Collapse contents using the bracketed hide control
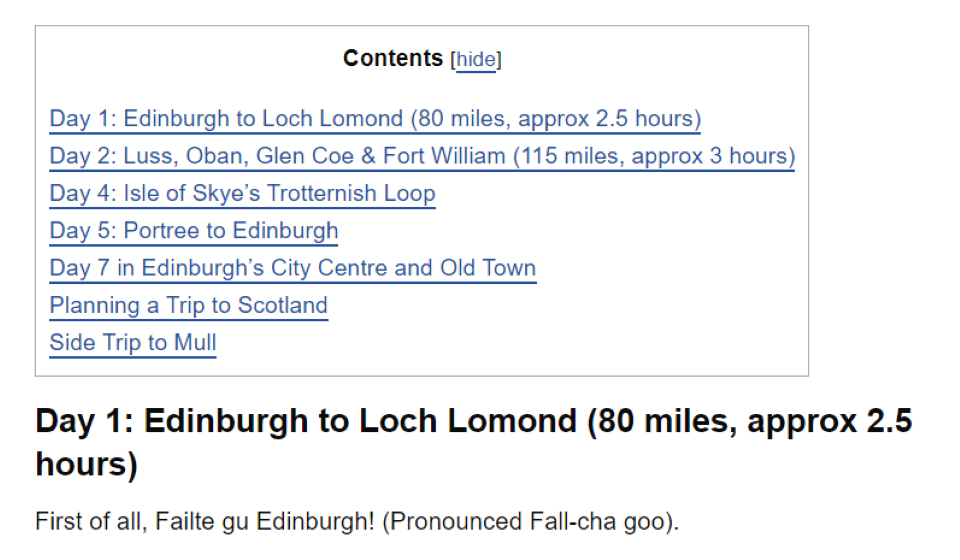 (x=476, y=60)
